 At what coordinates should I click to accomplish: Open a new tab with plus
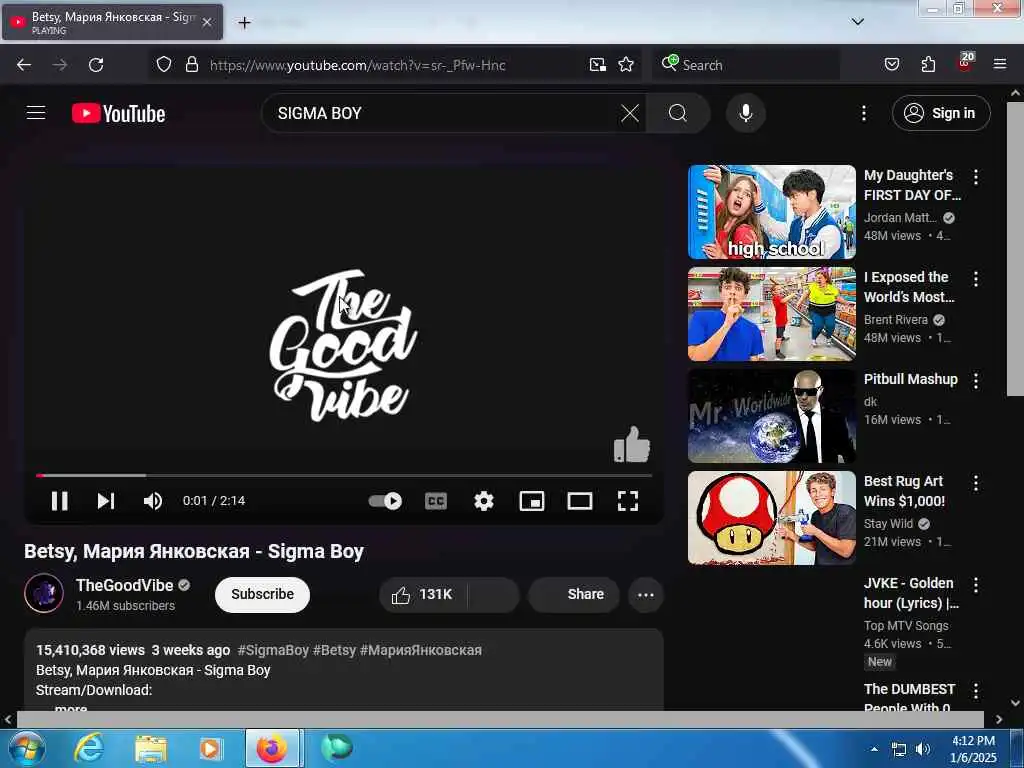pos(244,23)
